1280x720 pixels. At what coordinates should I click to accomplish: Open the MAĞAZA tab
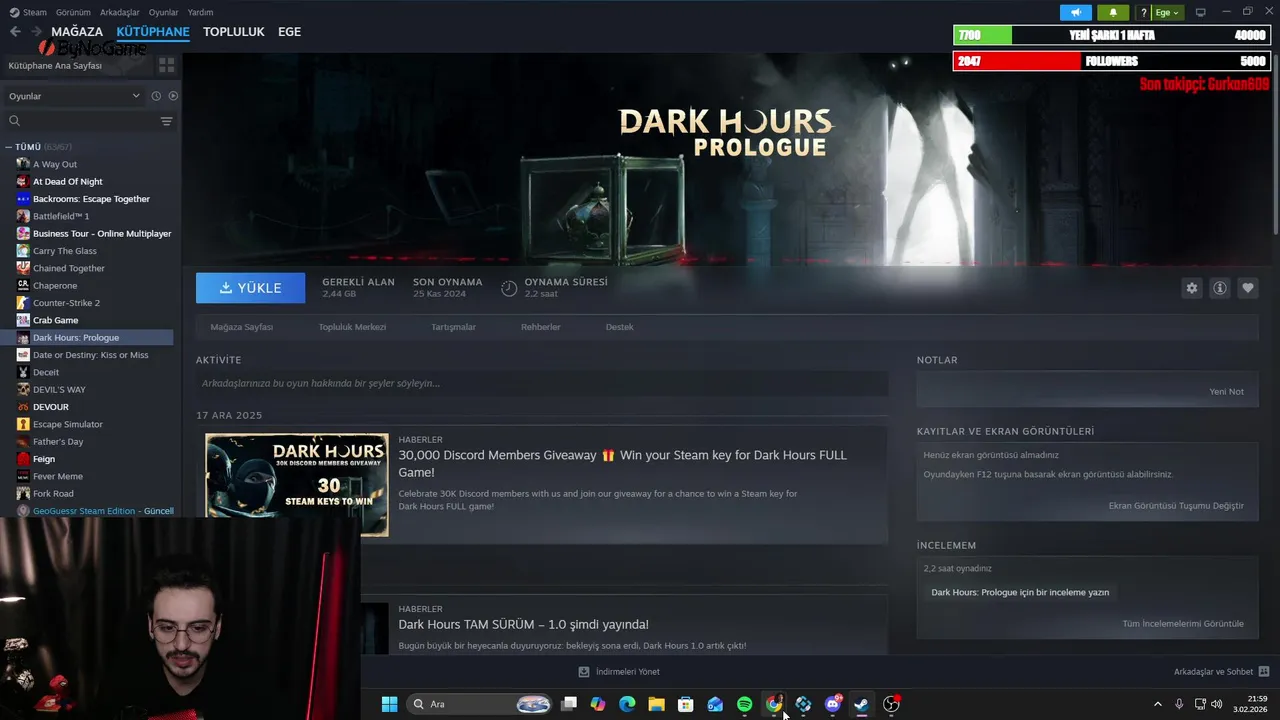pyautogui.click(x=77, y=32)
